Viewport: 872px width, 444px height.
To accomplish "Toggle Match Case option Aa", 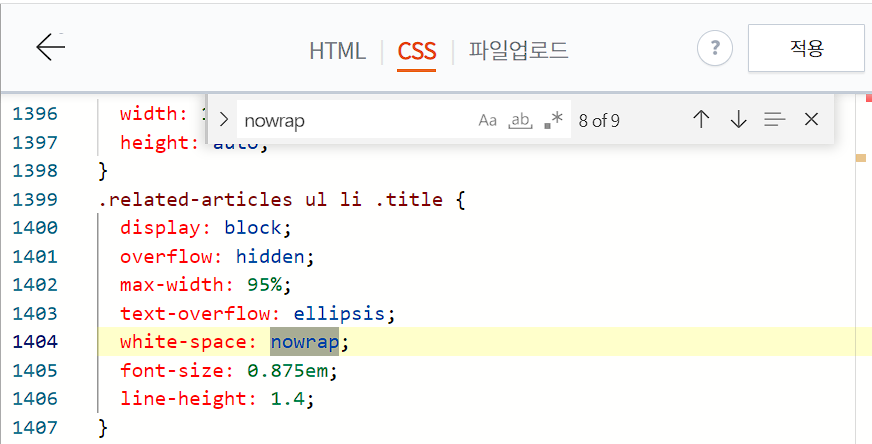I will coord(487,120).
